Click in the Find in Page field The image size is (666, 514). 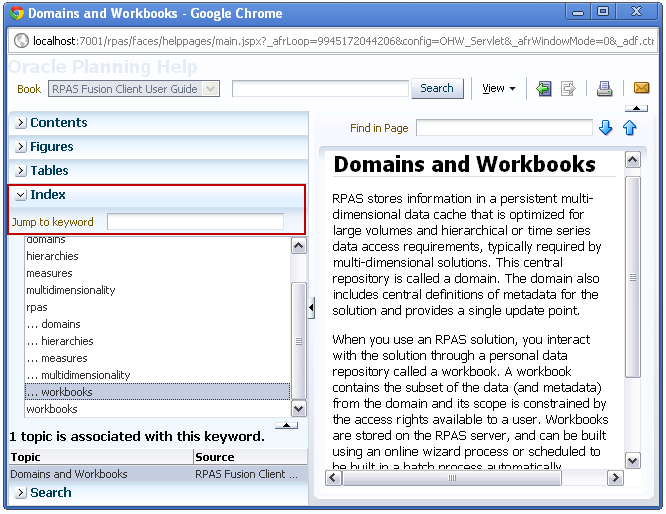coord(504,128)
